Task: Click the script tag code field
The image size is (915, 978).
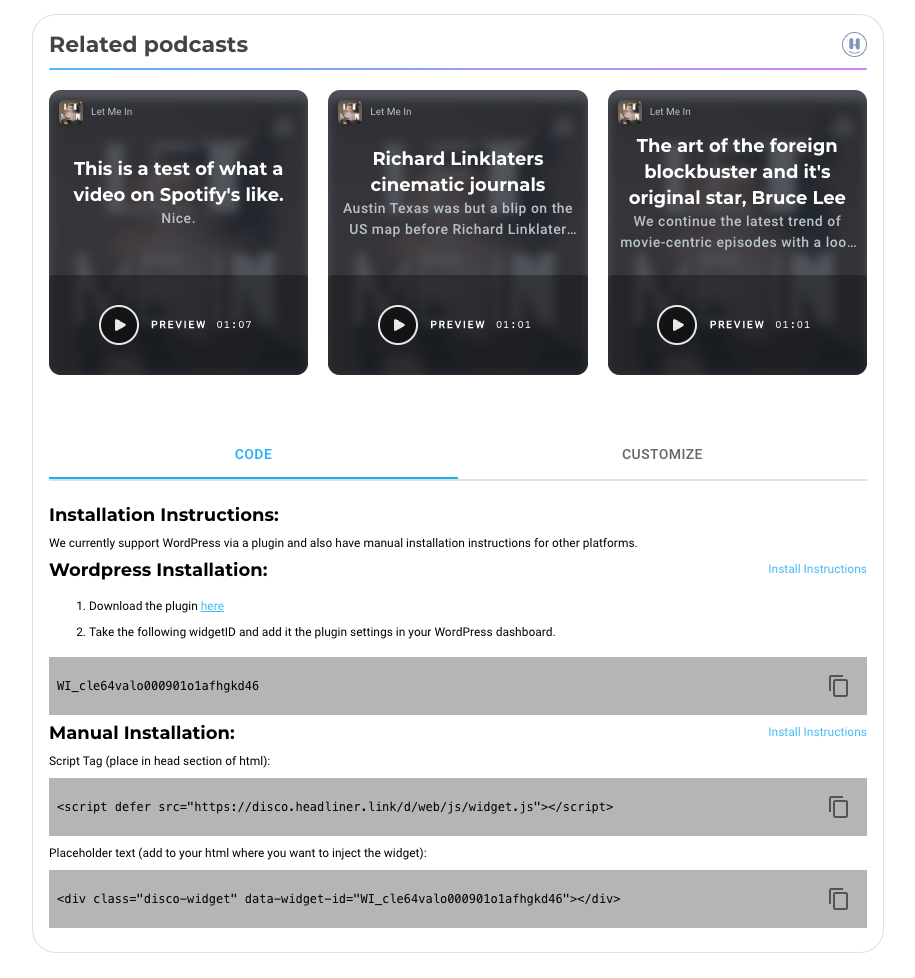Action: [458, 806]
